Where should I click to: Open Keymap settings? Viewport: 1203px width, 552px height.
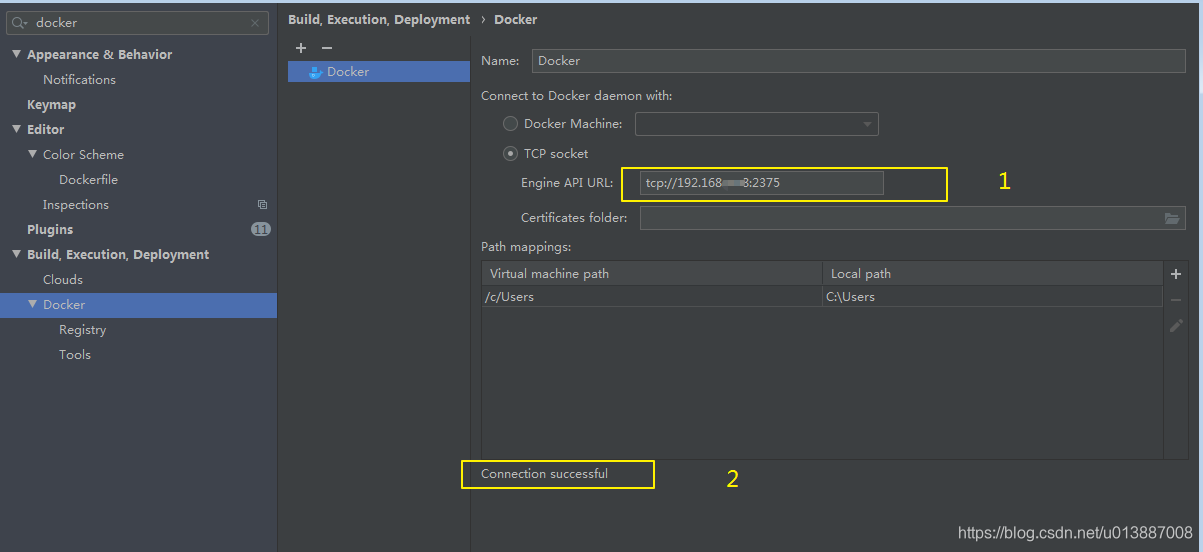tap(51, 104)
